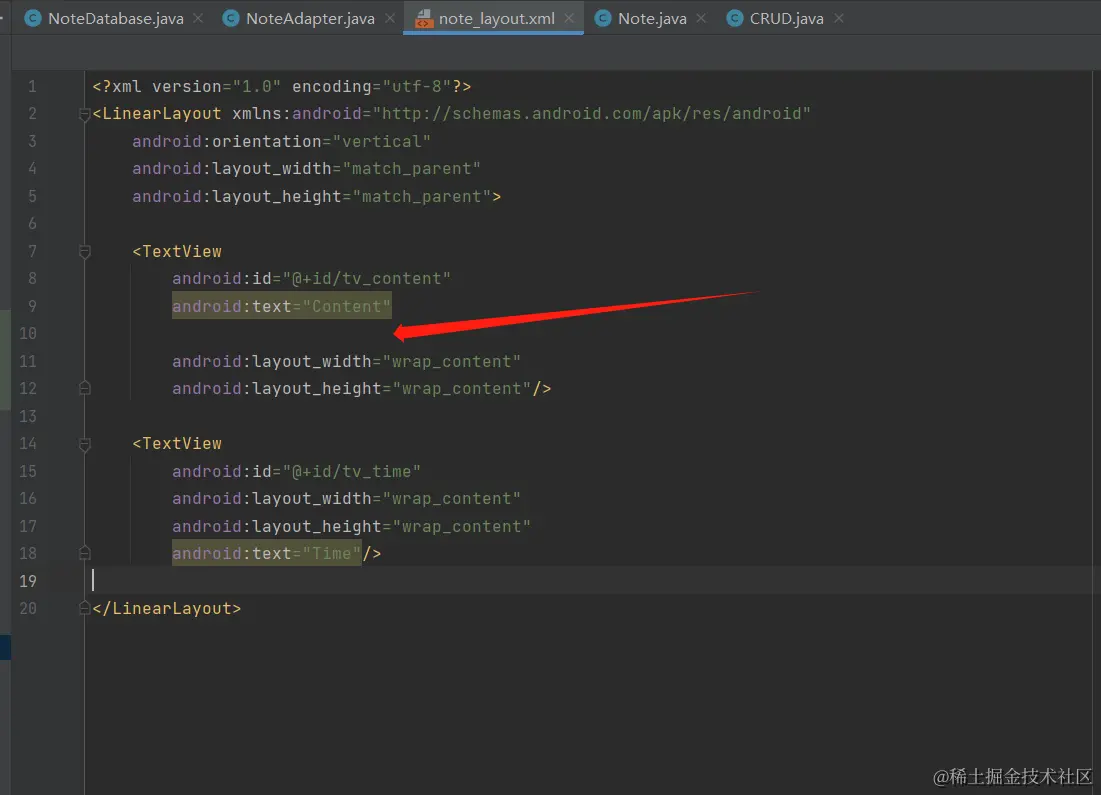Viewport: 1101px width, 795px height.
Task: Switch to the NoteAdapter.java tab
Action: [310, 18]
